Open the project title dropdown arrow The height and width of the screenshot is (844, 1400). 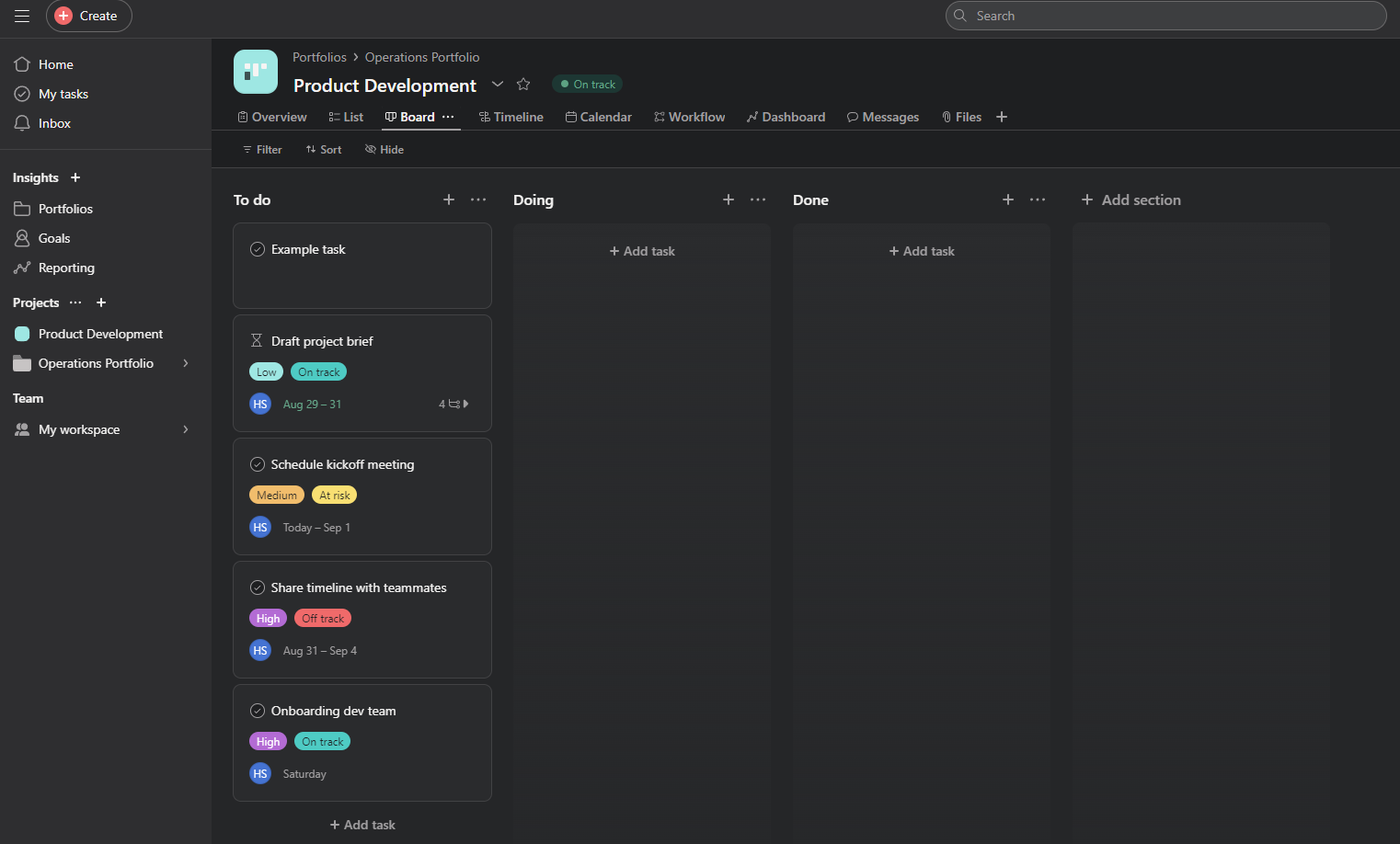click(x=498, y=85)
